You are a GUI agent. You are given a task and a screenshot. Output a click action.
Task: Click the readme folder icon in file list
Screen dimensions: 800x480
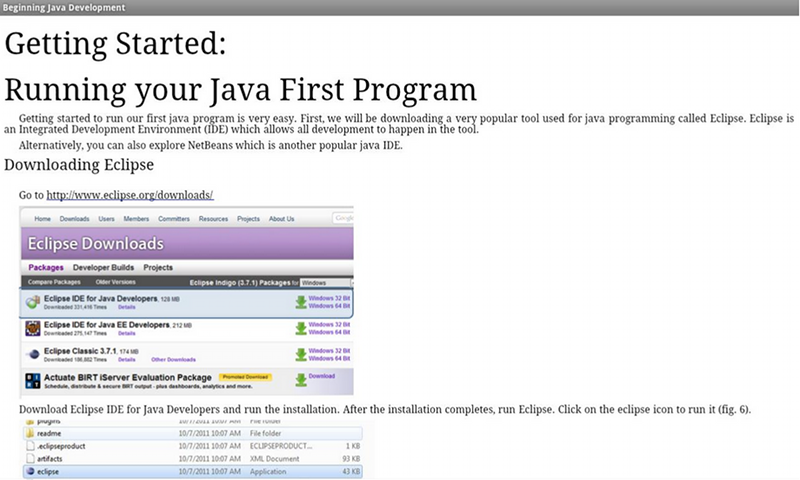[x=30, y=433]
